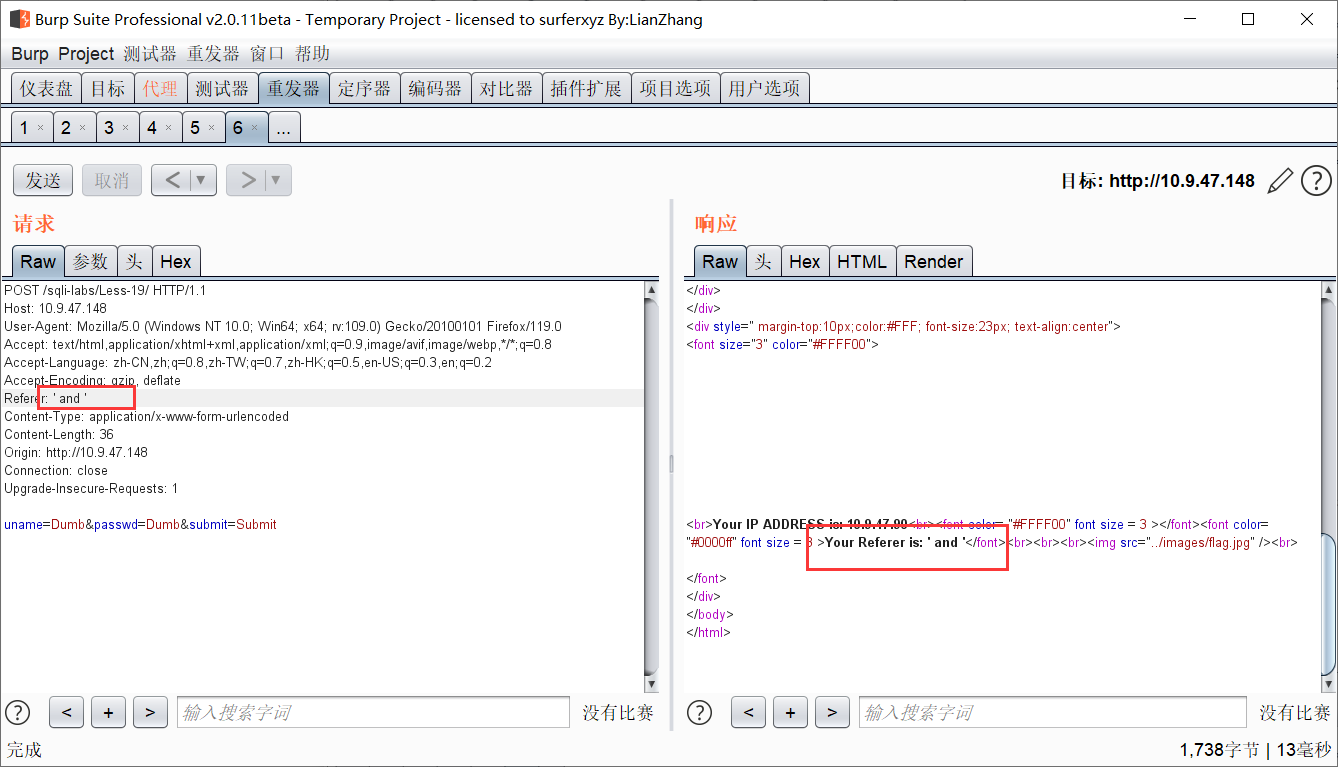Click the plus icon below the response panel

point(790,712)
